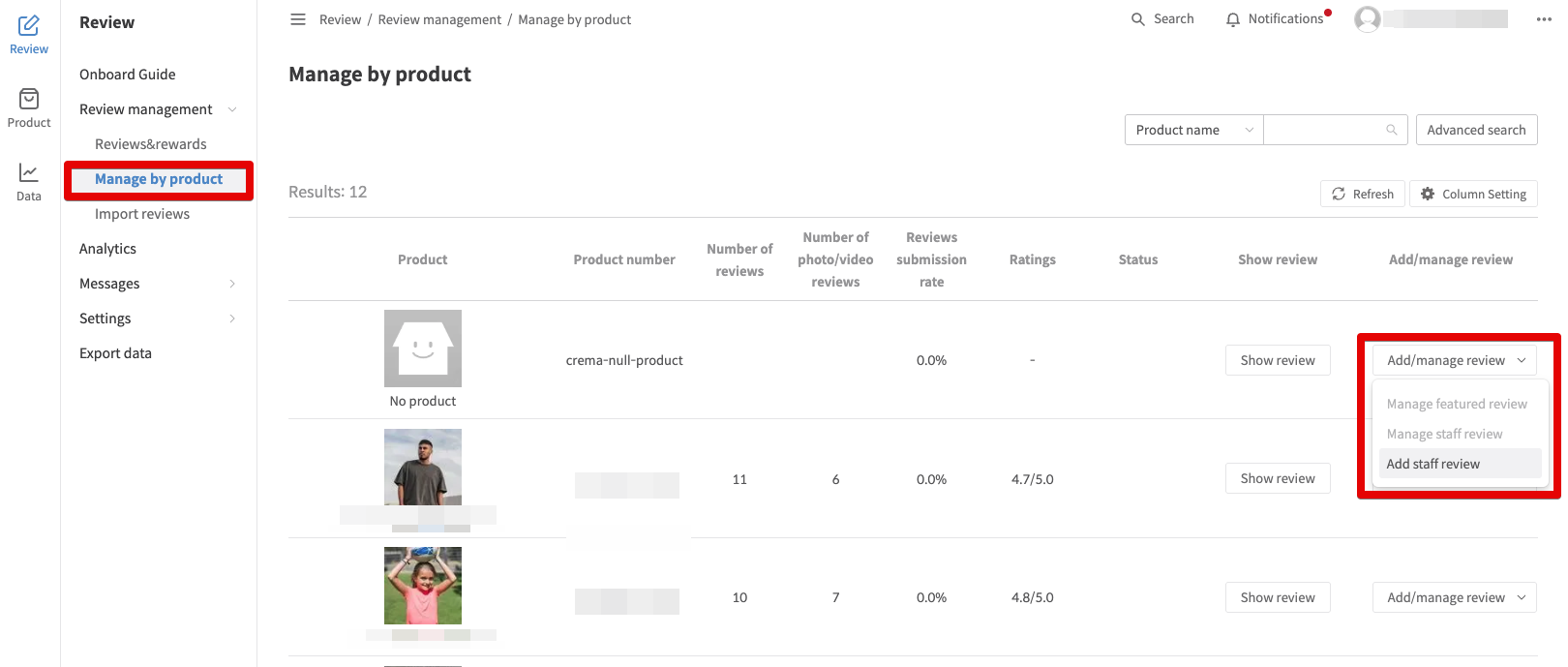Open Column Setting options
This screenshot has width=1568, height=667.
coord(1473,194)
